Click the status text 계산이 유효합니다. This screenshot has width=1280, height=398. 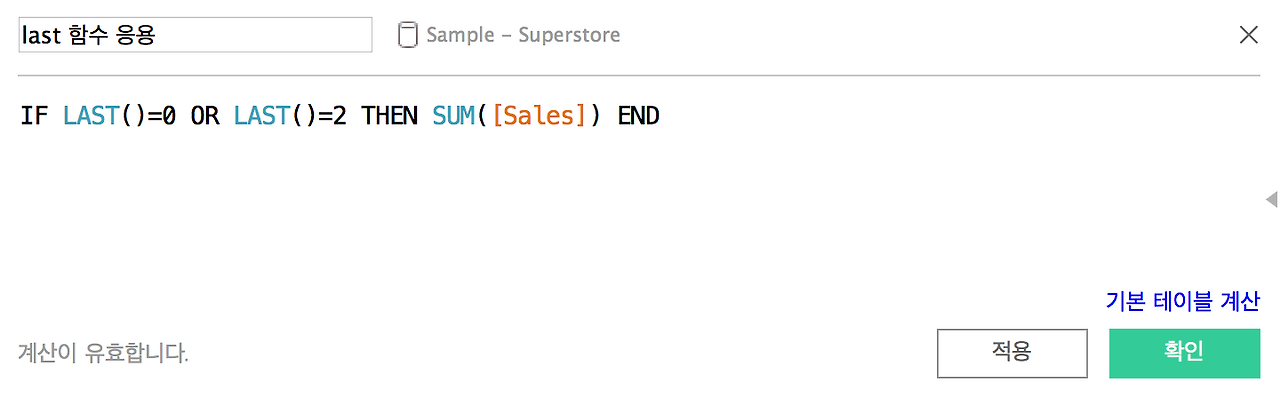coord(103,353)
